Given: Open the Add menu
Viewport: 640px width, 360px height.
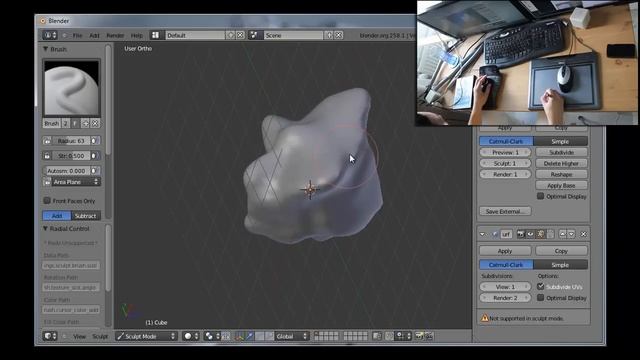Looking at the screenshot, I should [94, 36].
